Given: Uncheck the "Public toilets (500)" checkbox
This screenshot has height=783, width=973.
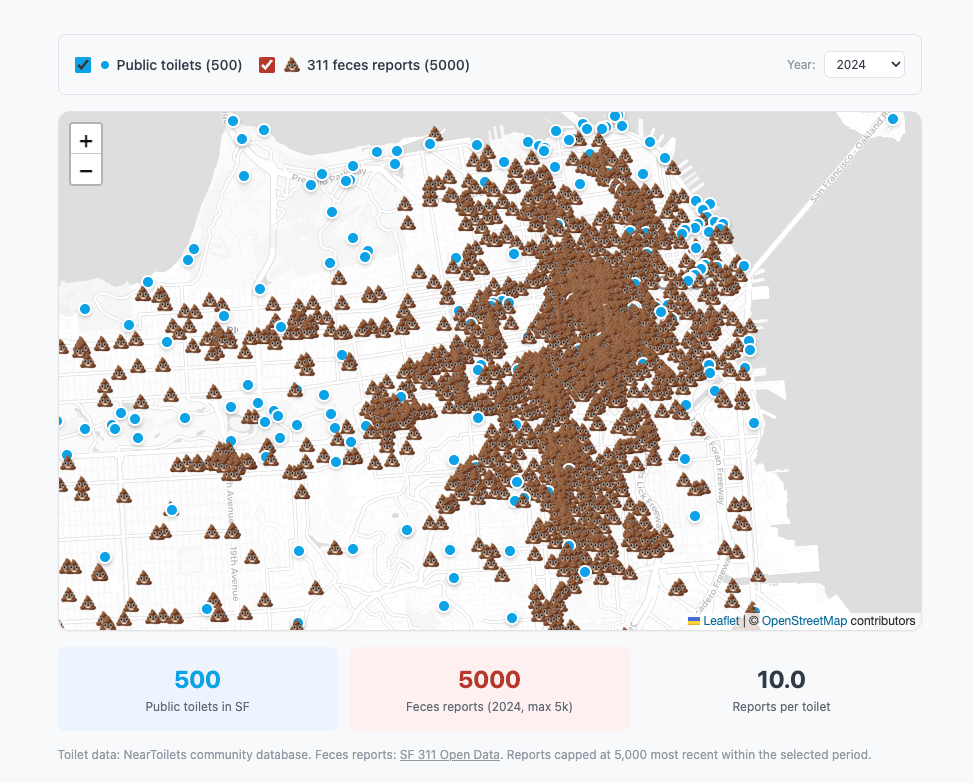Looking at the screenshot, I should 82,64.
